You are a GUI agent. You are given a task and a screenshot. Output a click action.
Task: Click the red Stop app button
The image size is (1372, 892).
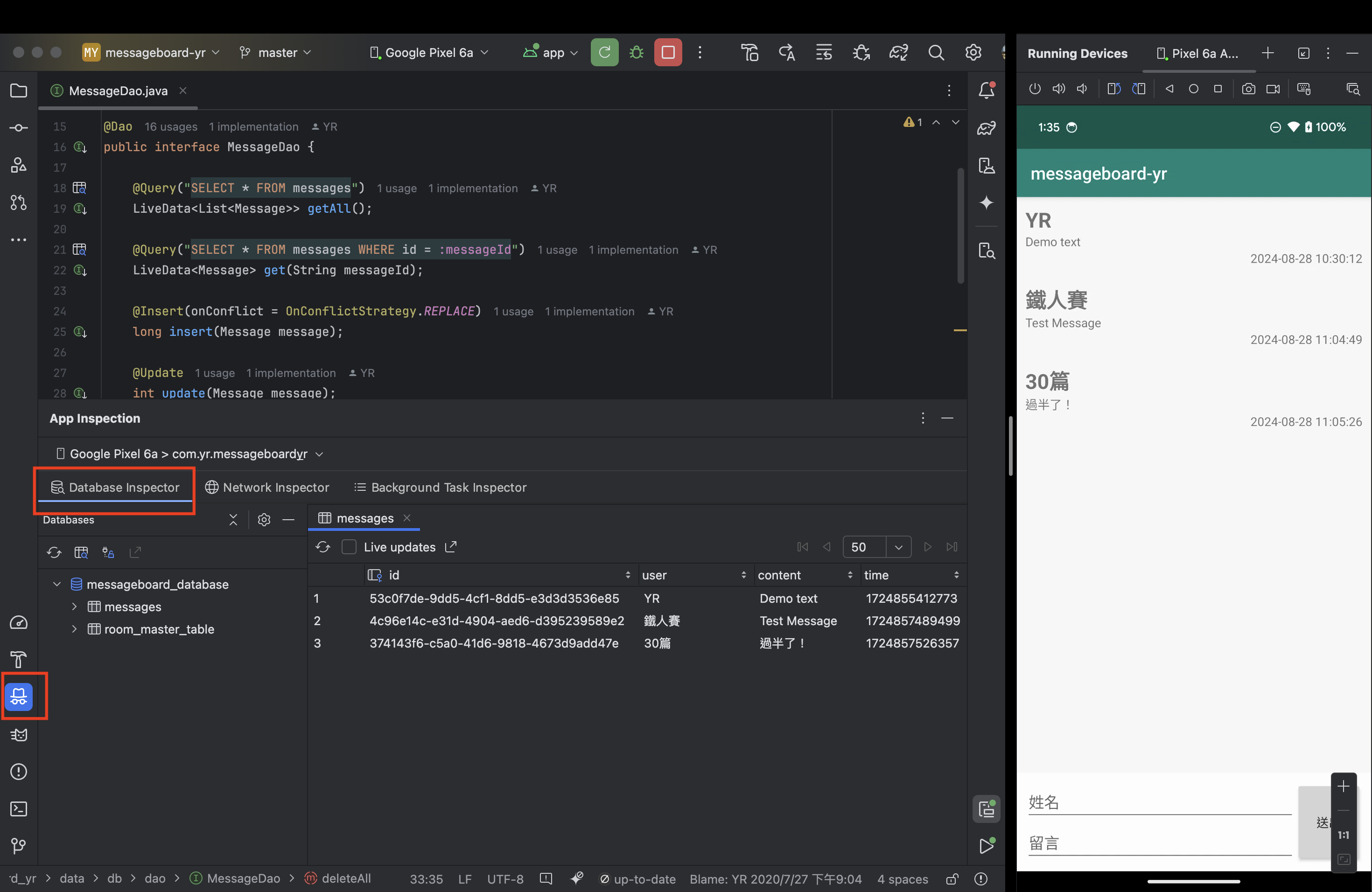(667, 52)
